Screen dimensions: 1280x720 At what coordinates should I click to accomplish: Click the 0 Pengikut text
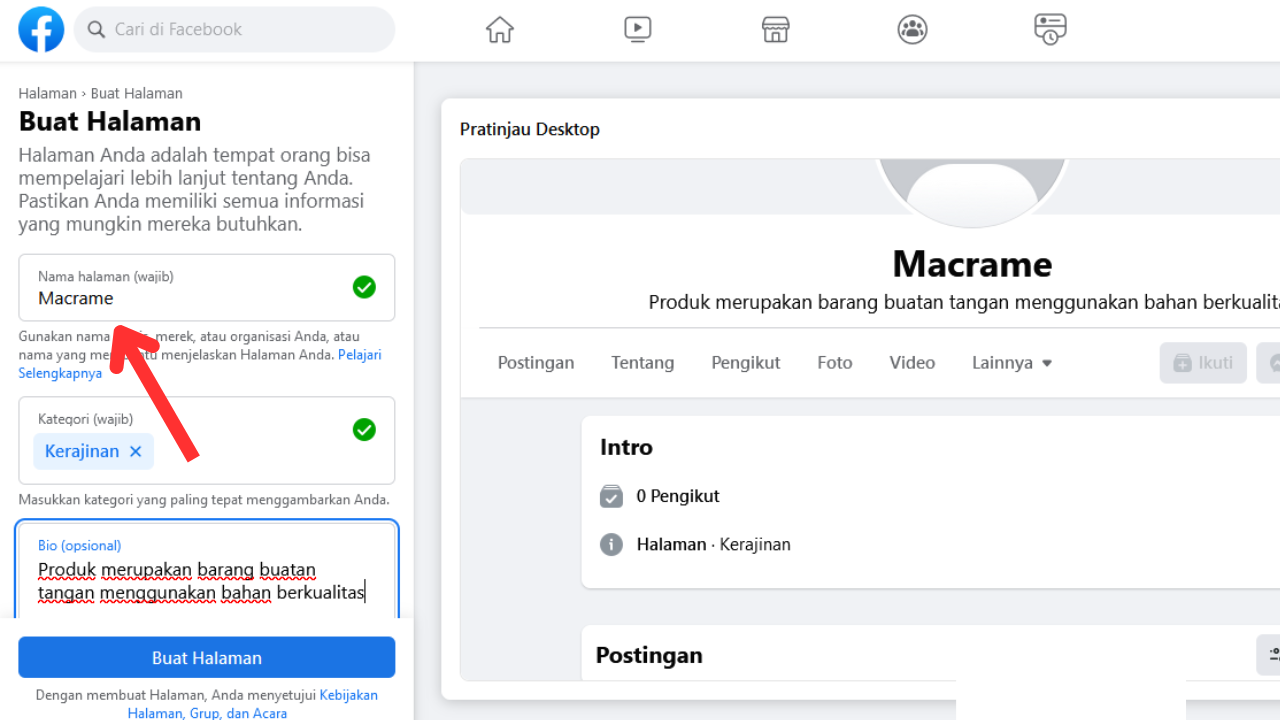(678, 496)
